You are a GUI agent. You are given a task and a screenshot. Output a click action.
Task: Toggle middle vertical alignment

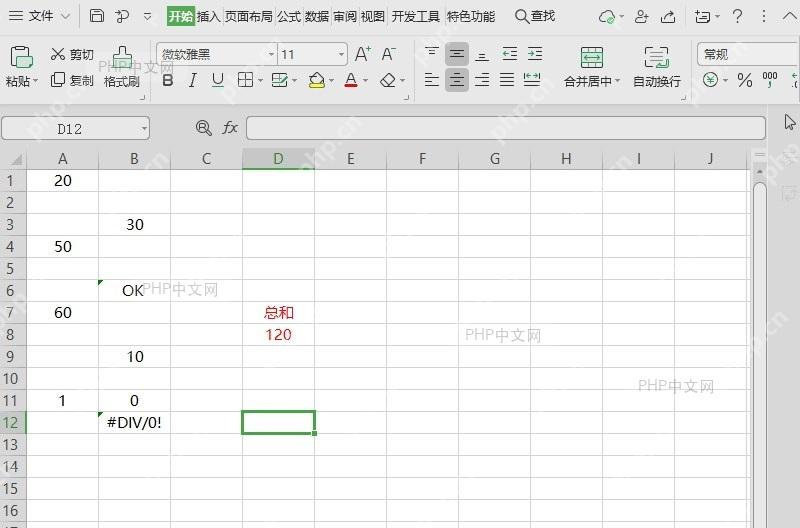[457, 54]
